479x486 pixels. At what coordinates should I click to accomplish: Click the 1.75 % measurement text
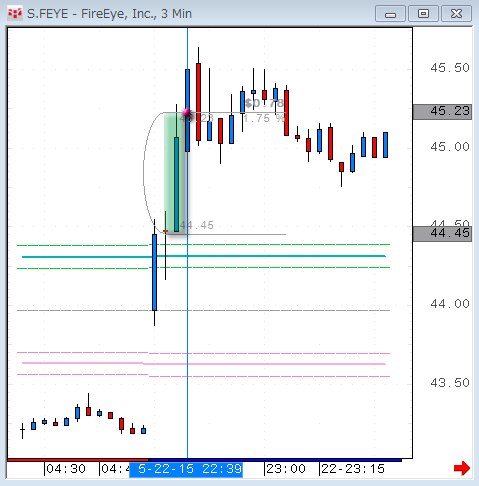pyautogui.click(x=264, y=118)
